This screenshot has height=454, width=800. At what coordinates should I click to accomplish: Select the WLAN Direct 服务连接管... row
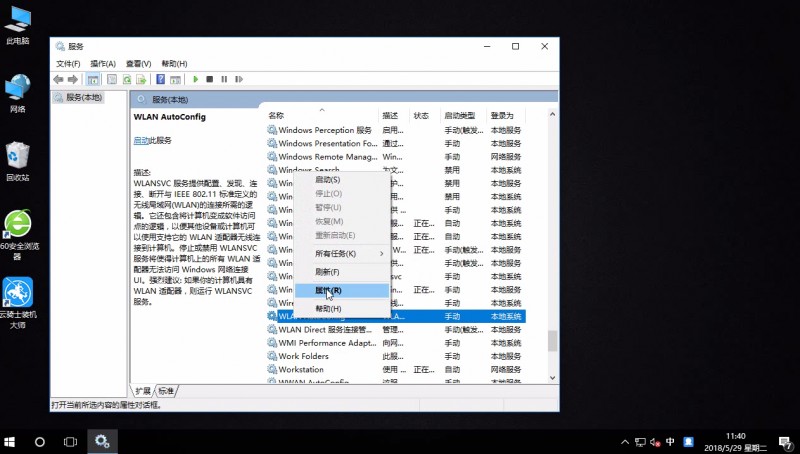point(396,330)
